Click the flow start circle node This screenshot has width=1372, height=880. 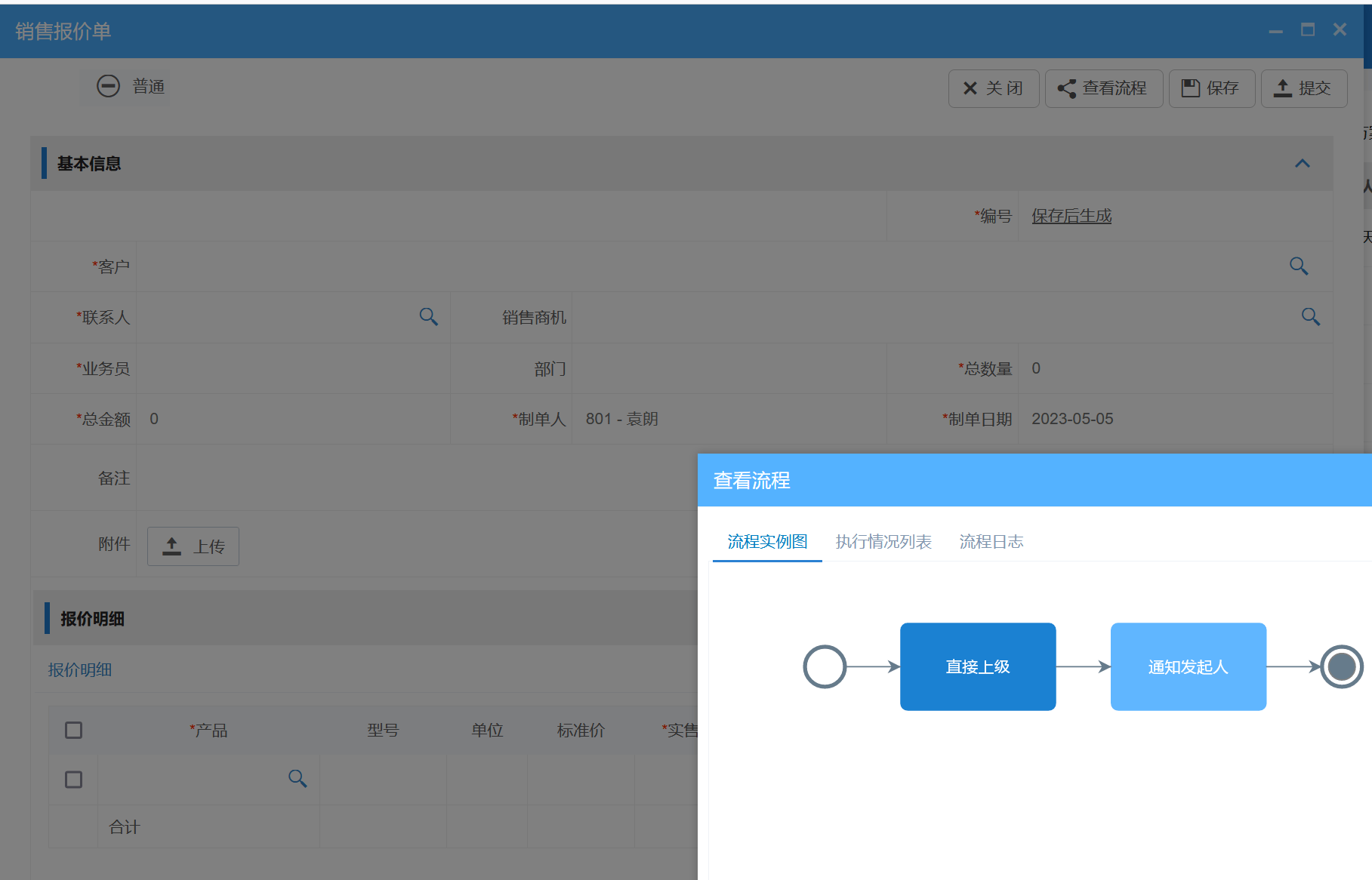(x=824, y=666)
